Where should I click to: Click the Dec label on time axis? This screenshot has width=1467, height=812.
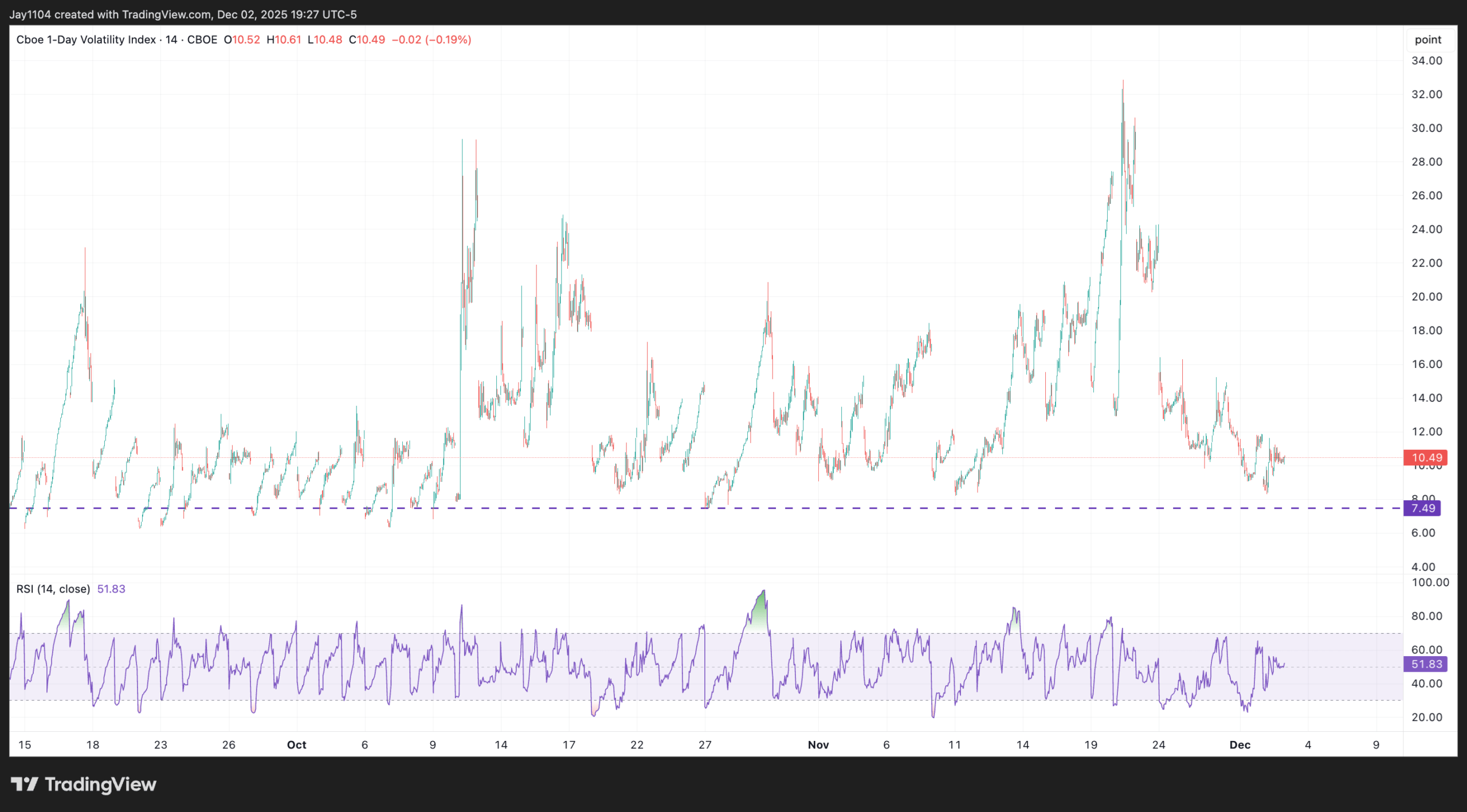tap(1240, 745)
